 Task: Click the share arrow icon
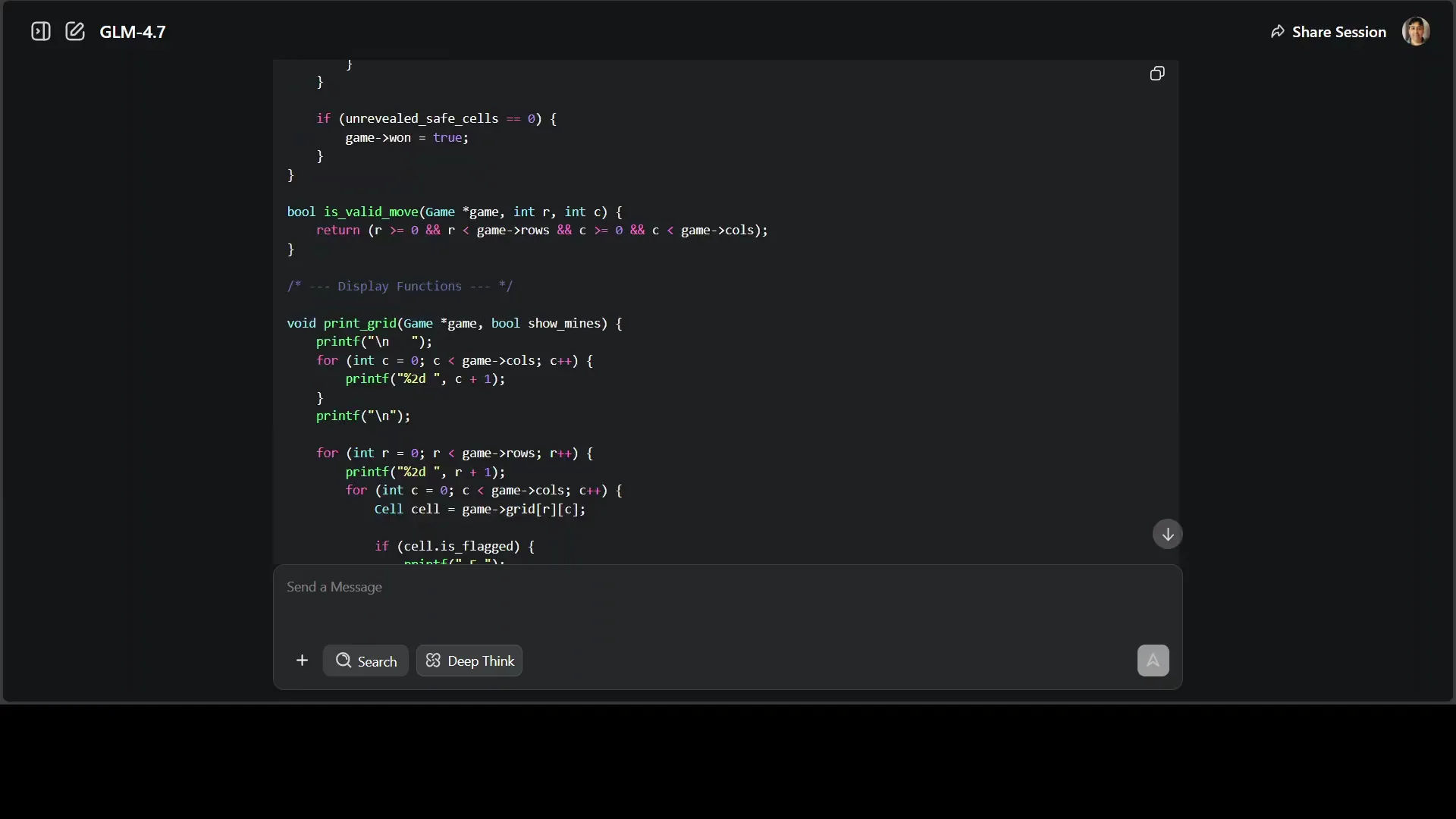coord(1279,32)
